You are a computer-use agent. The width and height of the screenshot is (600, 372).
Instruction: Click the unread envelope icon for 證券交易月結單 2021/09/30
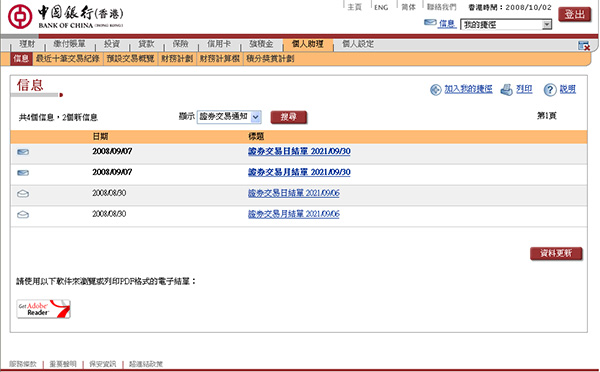coord(23,173)
